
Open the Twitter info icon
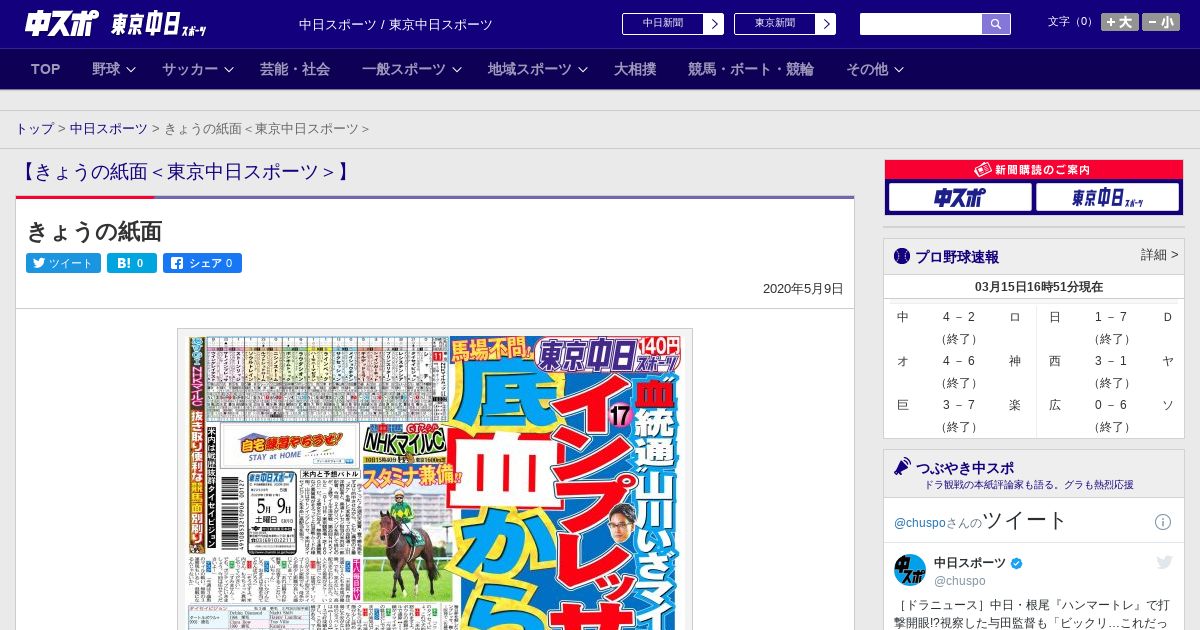1163,522
